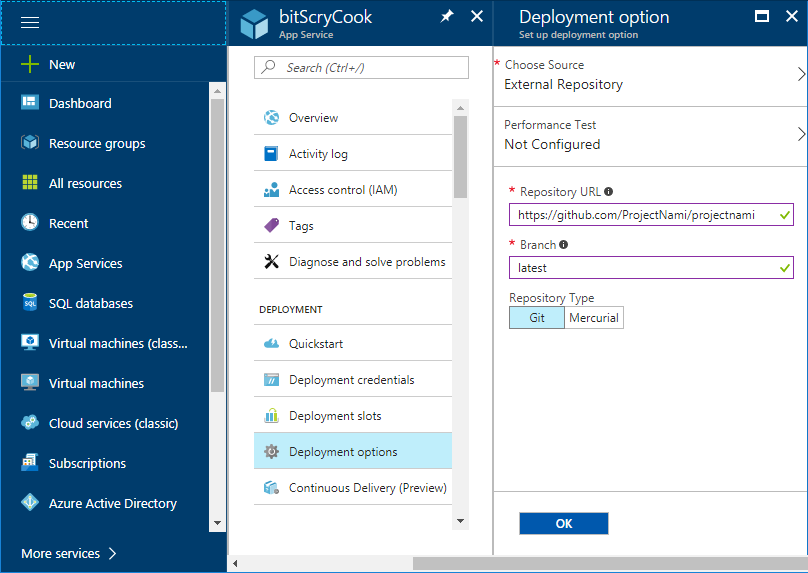Click the Access control (IAM) people icon
Image resolution: width=808 pixels, height=573 pixels.
pos(272,190)
